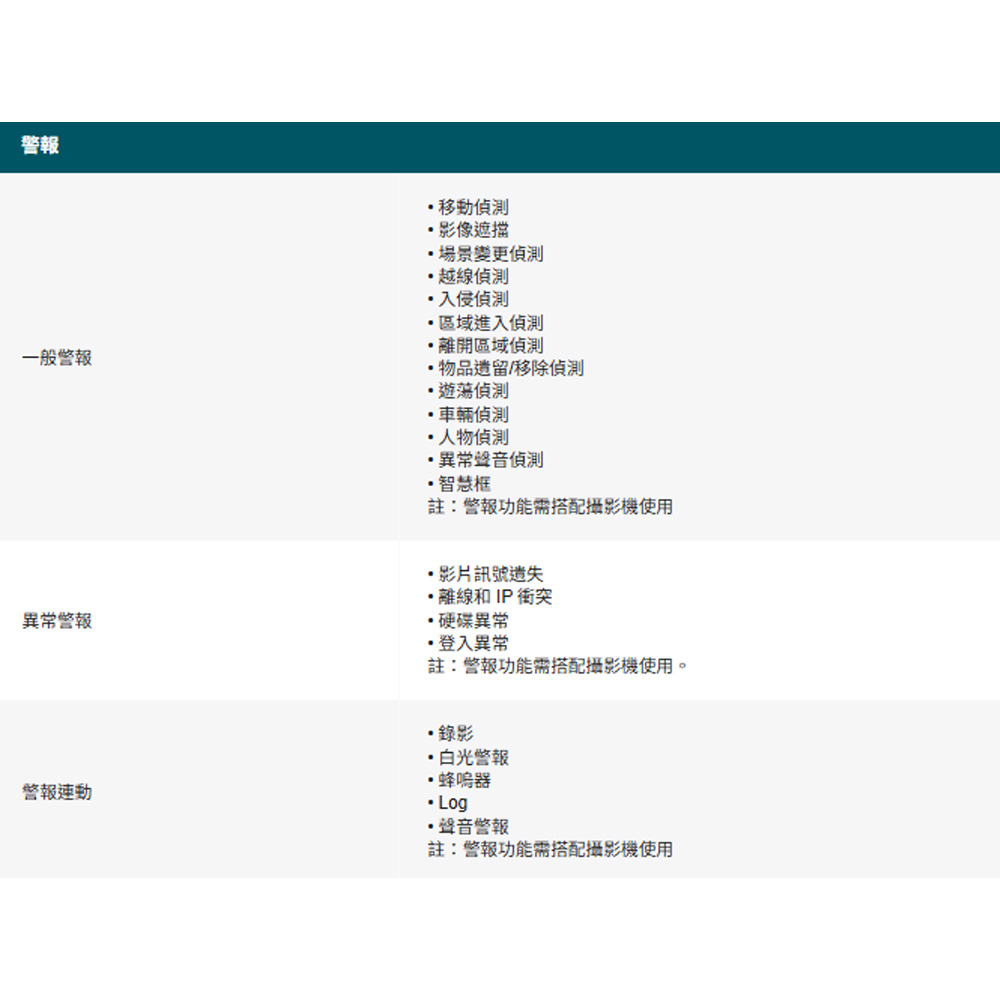
Task: Click the 白光警報 entry
Action: pos(472,758)
